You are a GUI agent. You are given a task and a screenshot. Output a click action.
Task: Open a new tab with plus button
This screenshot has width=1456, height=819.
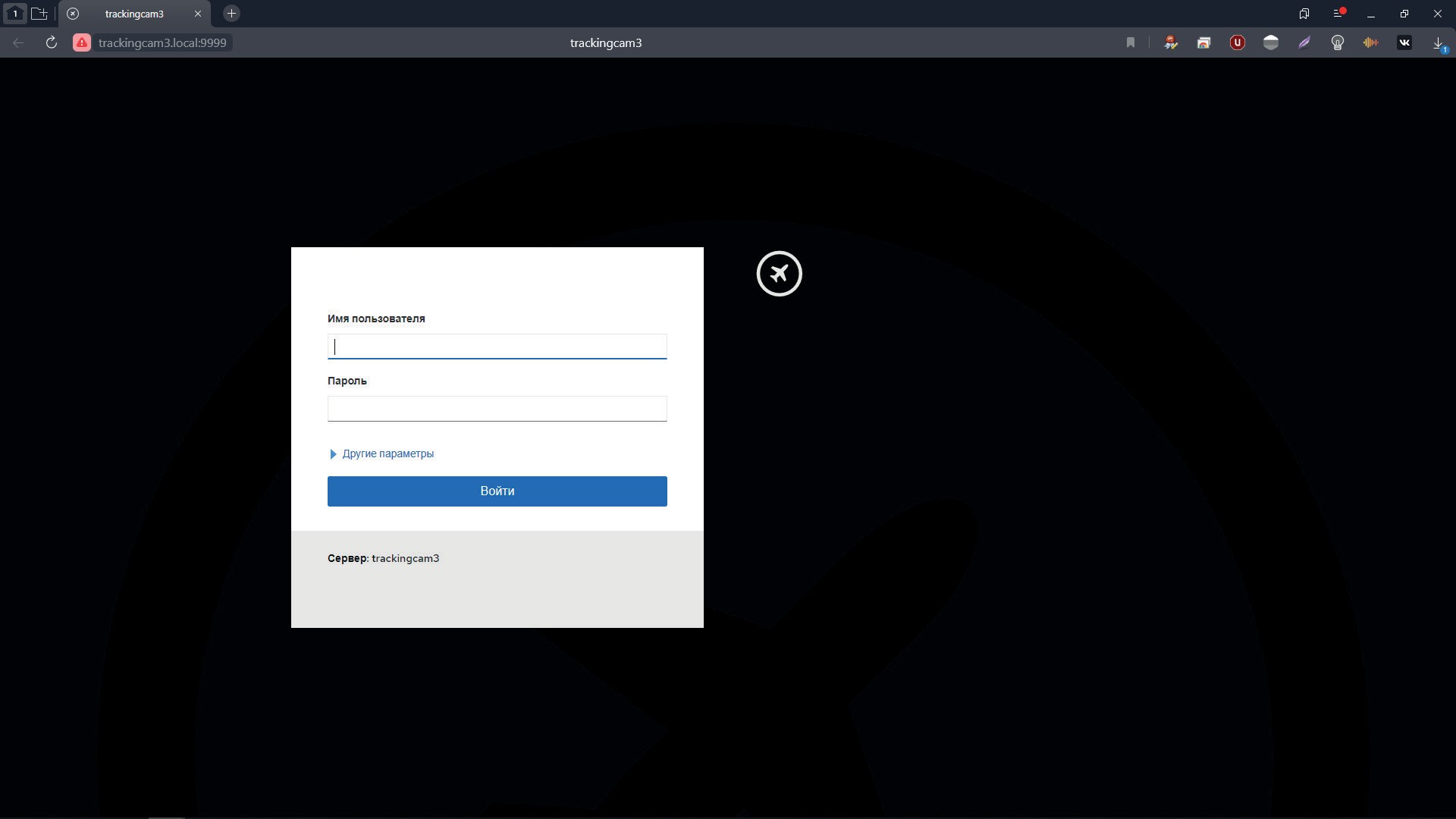pyautogui.click(x=231, y=14)
